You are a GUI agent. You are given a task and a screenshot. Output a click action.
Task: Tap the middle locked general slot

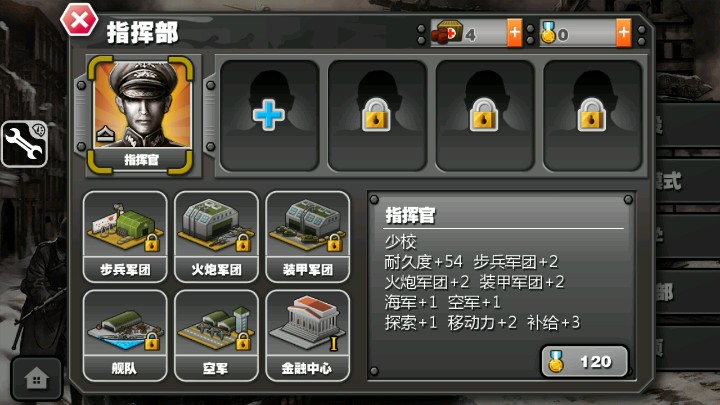click(484, 115)
